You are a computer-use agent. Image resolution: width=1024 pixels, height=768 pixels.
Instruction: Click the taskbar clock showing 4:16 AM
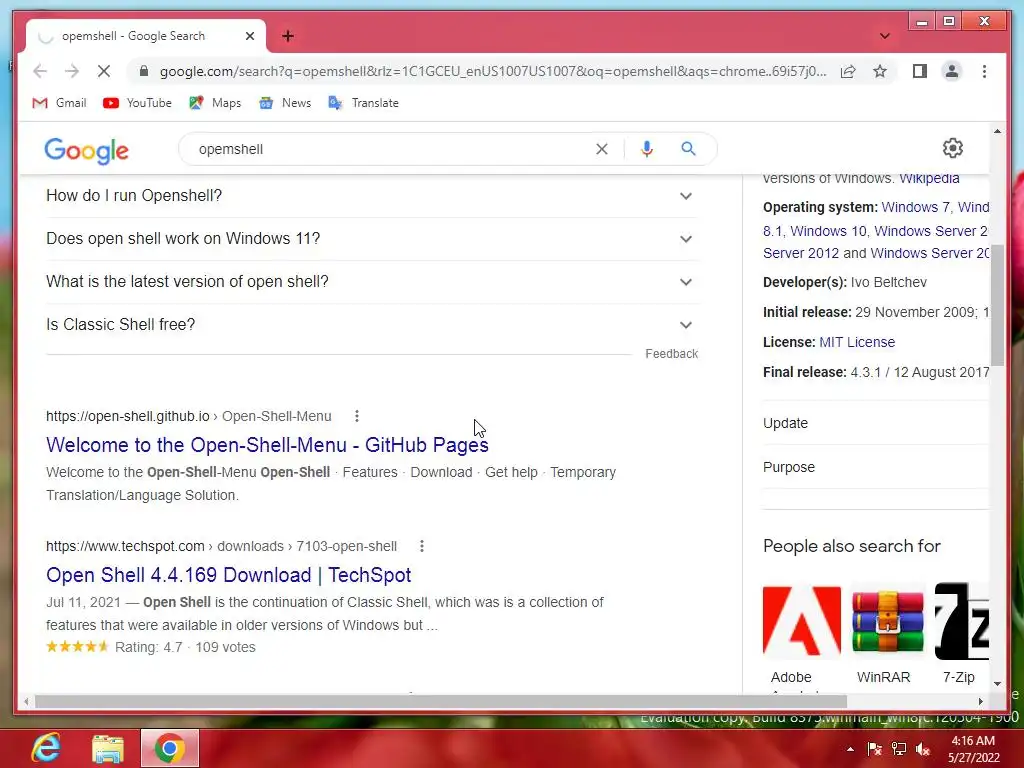973,749
